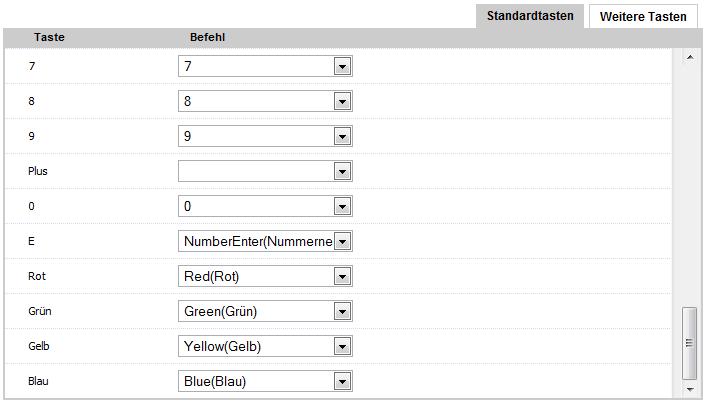The height and width of the screenshot is (405, 717).
Task: Open the dropdown for key 7
Action: coord(342,66)
